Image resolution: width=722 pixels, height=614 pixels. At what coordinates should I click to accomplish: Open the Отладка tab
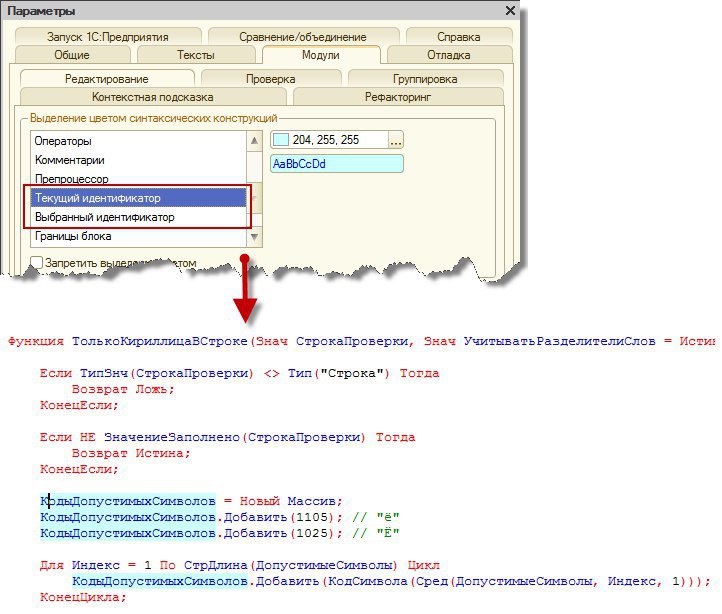point(449,55)
